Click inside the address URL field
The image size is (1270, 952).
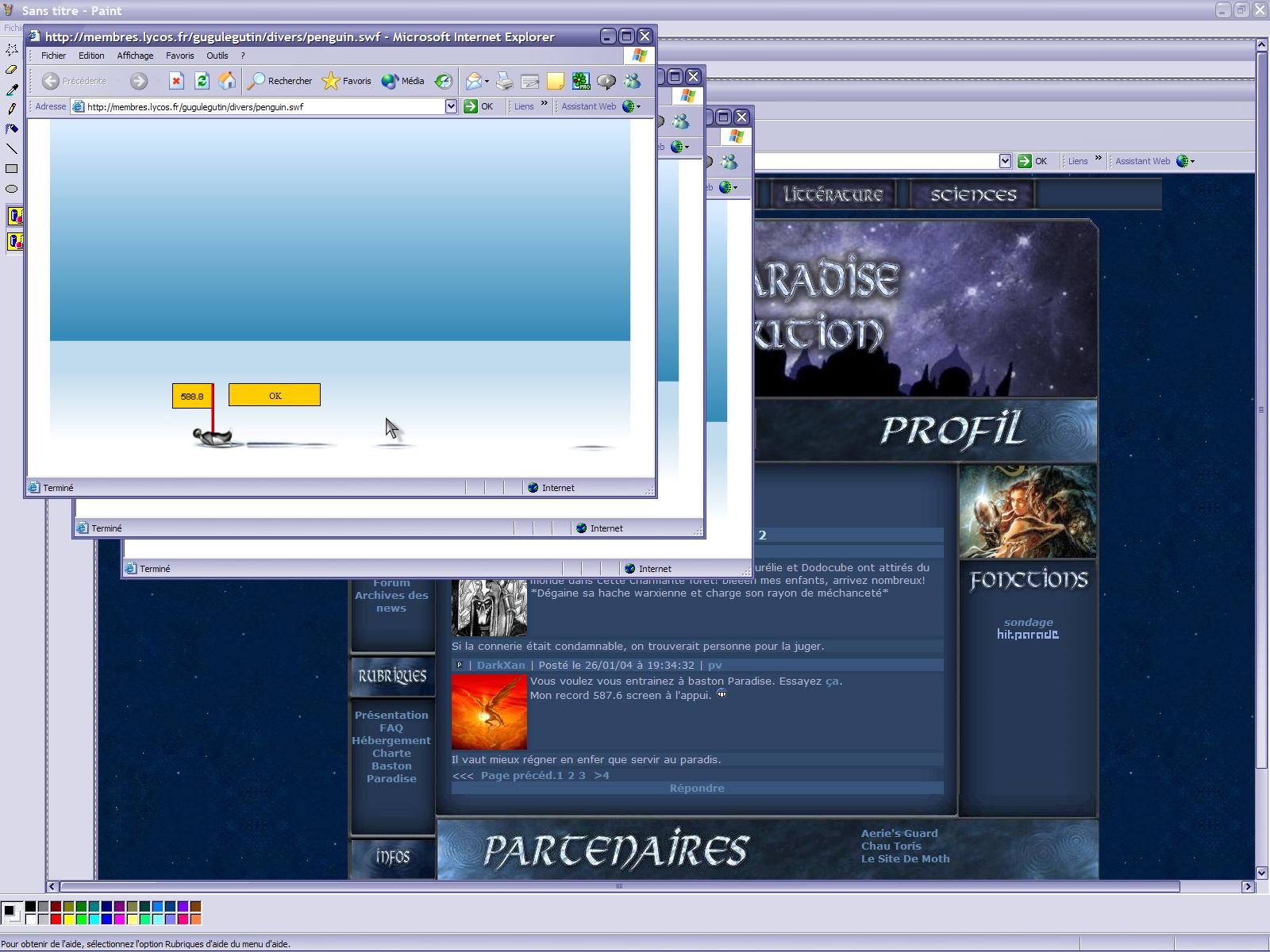click(258, 106)
